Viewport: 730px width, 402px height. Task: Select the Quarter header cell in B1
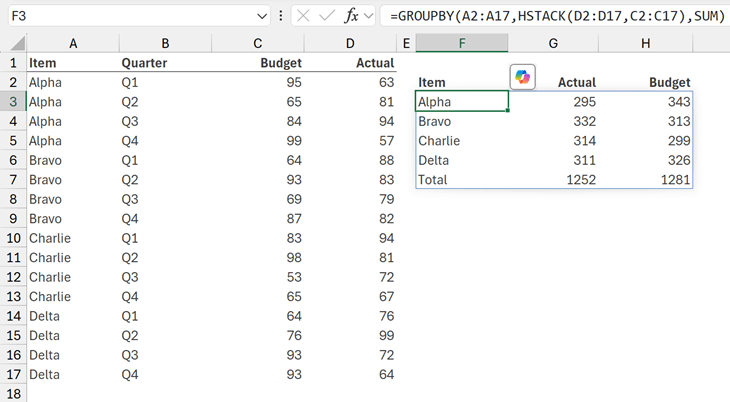(165, 63)
